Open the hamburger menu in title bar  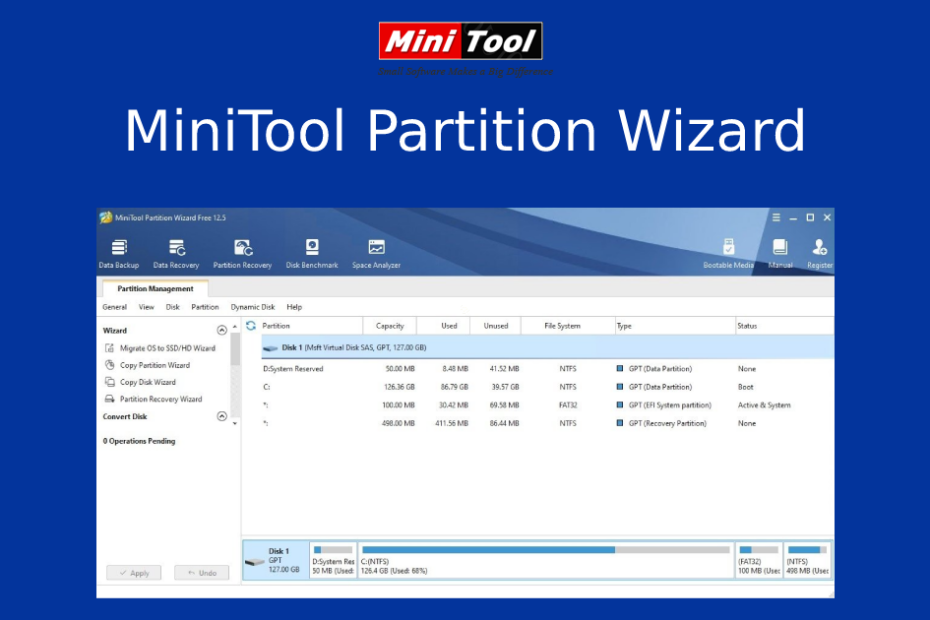[776, 218]
